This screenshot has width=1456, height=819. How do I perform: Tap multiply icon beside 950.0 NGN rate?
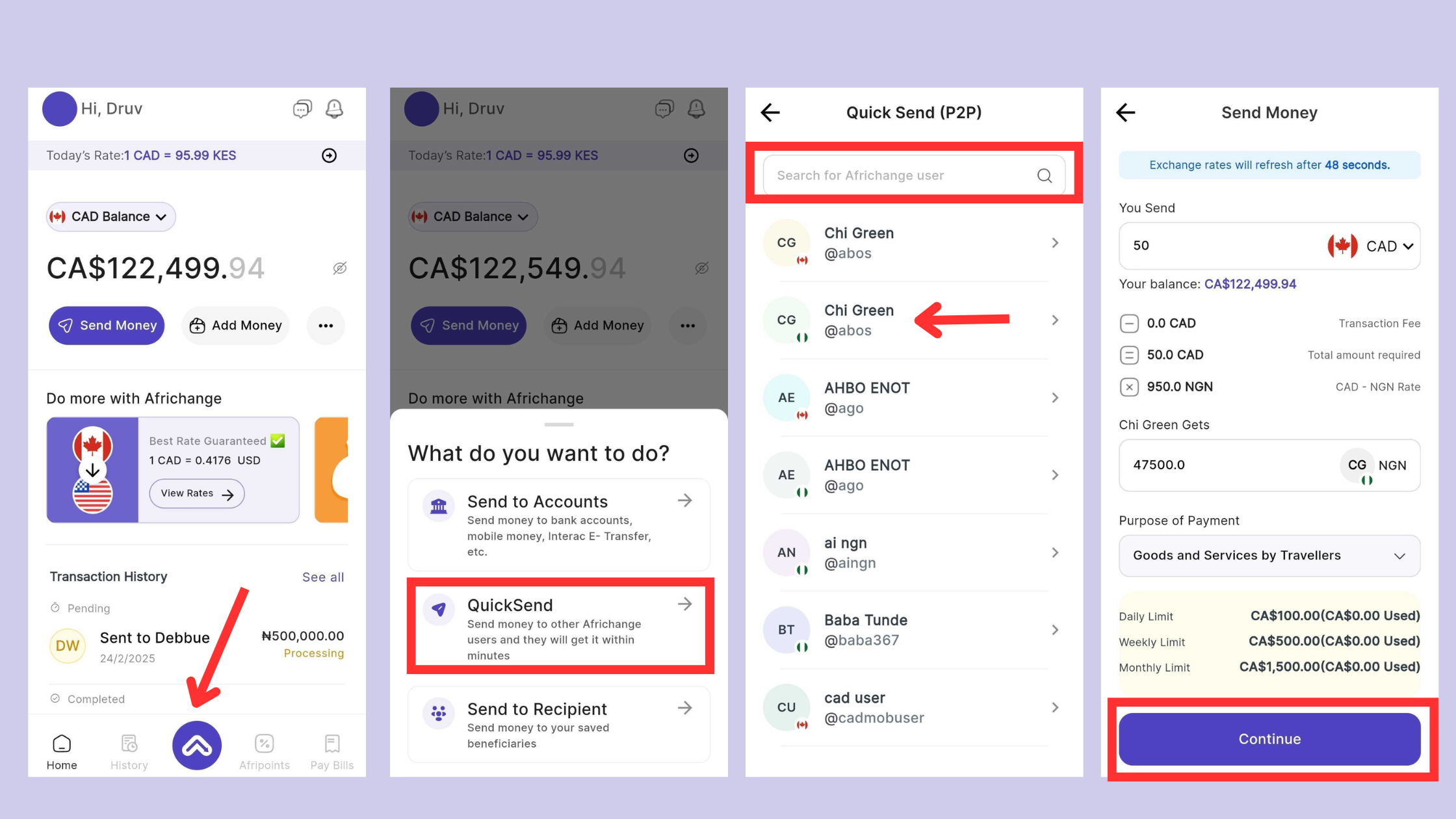click(1129, 387)
